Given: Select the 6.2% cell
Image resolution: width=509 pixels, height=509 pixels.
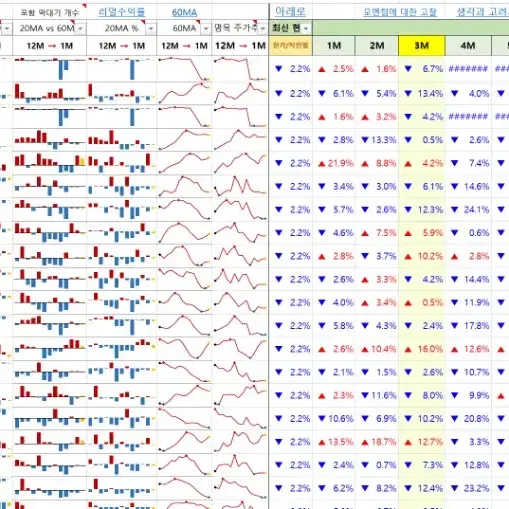Looking at the screenshot, I should point(334,488).
